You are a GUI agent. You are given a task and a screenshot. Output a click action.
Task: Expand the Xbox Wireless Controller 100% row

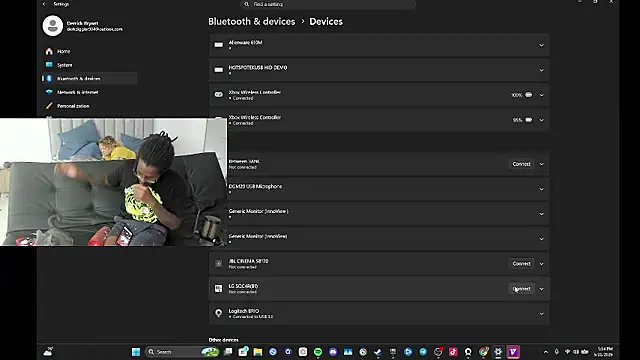(x=541, y=95)
